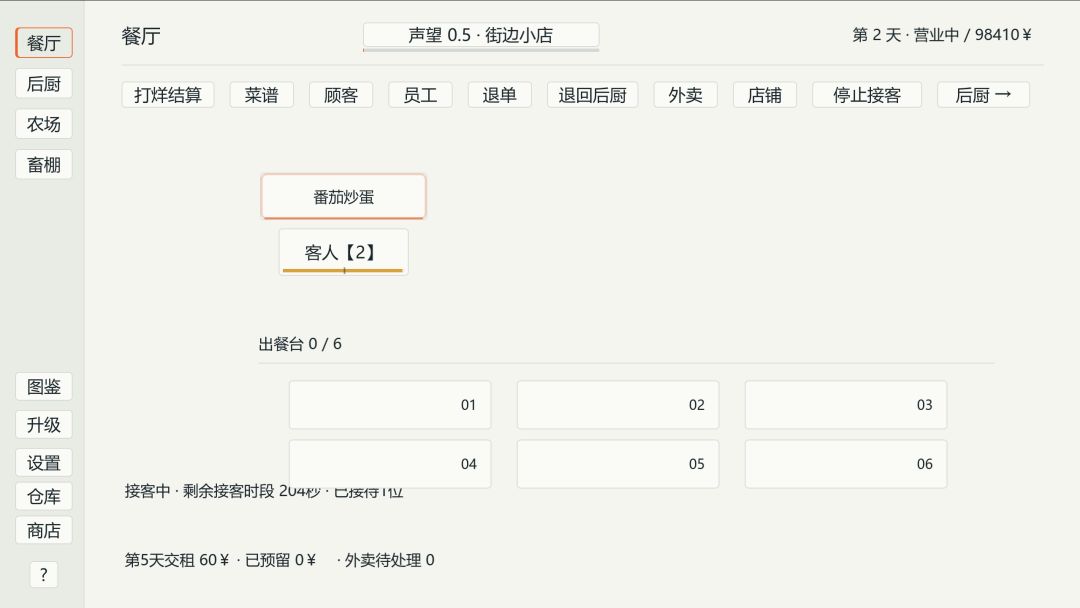Viewport: 1080px width, 608px height.
Task: Open the 图鉴 encyclopedia page
Action: click(43, 386)
